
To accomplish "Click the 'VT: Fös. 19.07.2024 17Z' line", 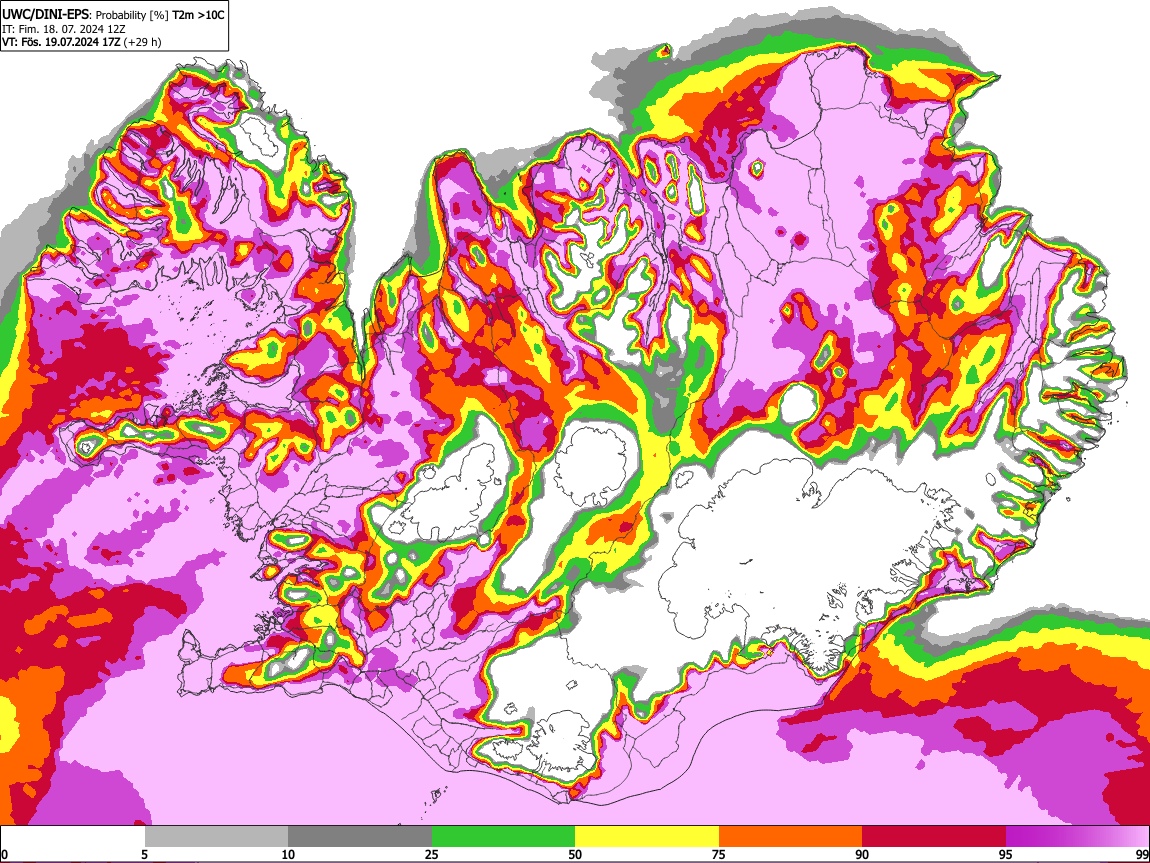I will pyautogui.click(x=81, y=43).
